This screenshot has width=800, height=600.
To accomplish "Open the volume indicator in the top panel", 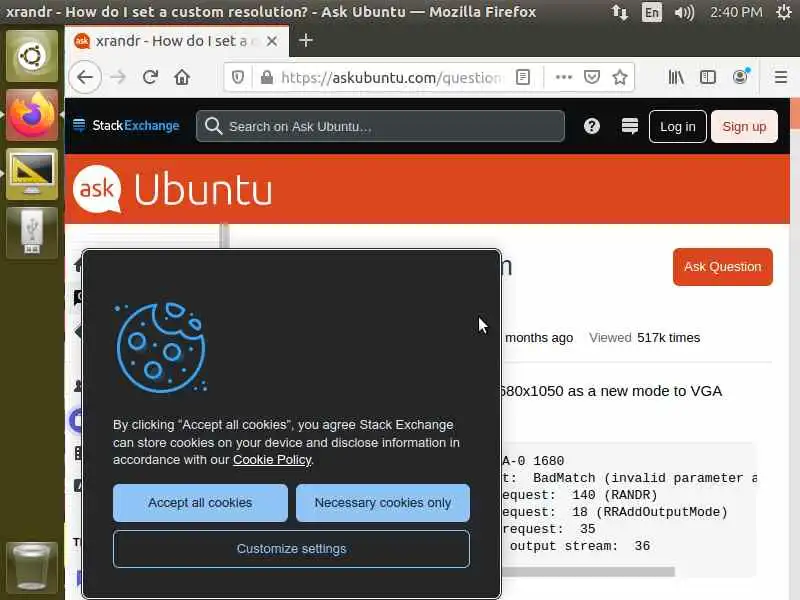I will click(684, 12).
